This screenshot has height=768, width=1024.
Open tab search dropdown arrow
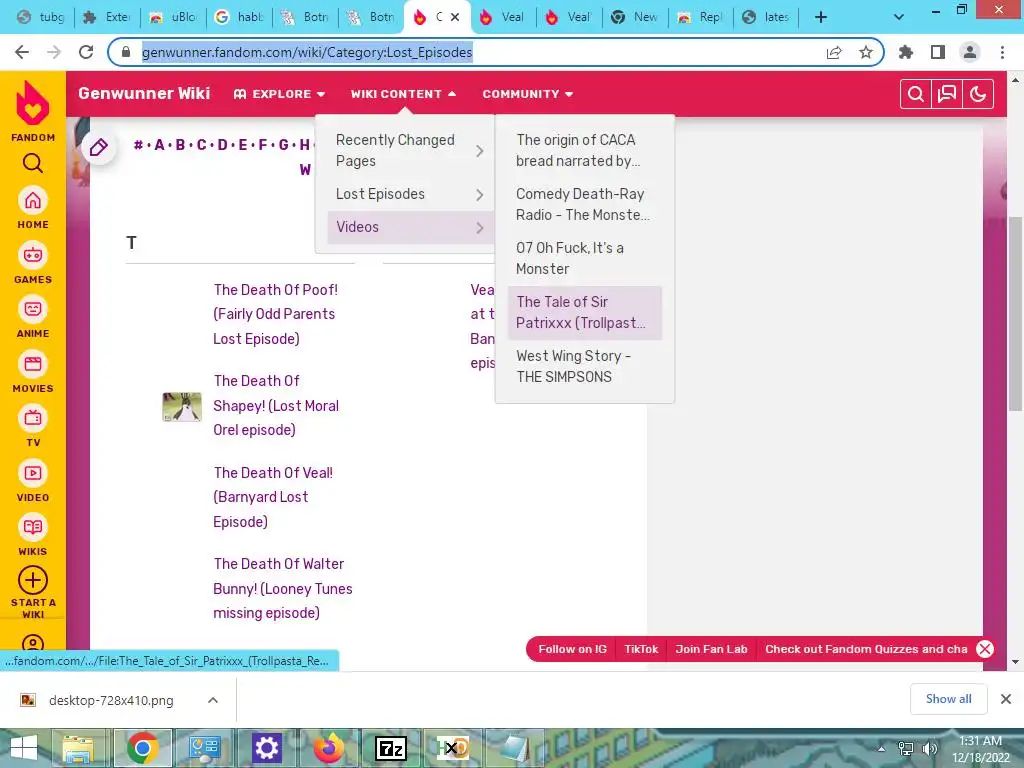(x=899, y=17)
